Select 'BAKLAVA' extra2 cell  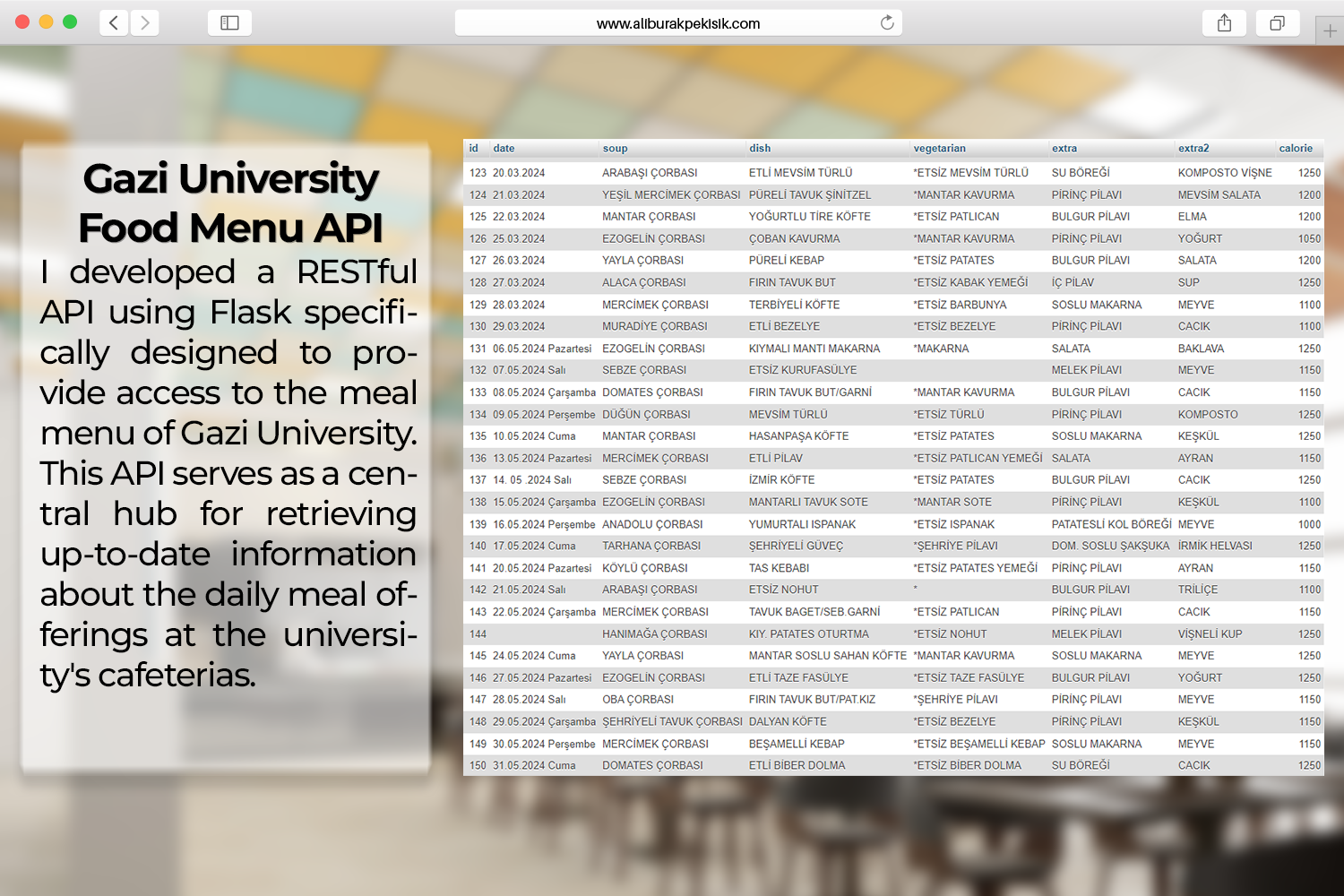[1201, 349]
